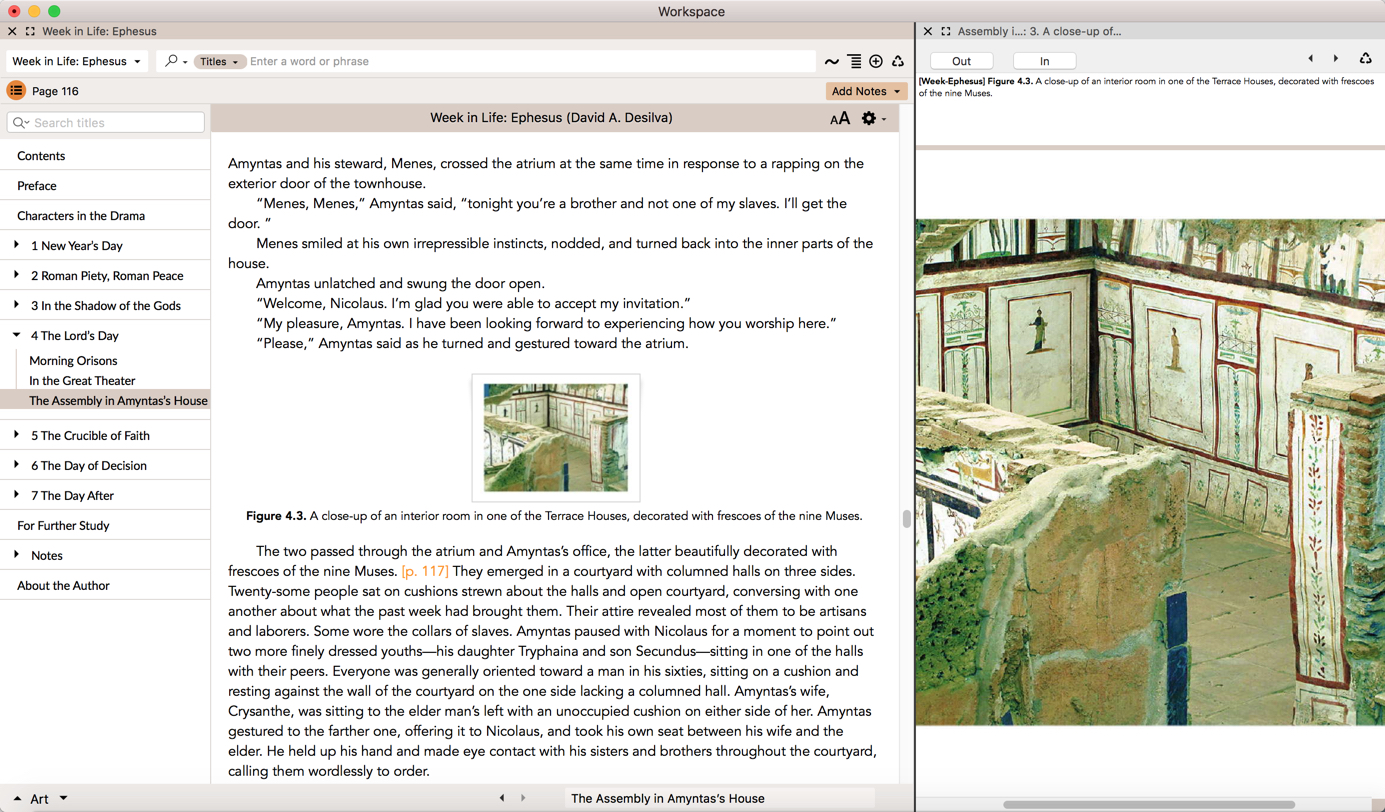This screenshot has width=1385, height=812.
Task: Expand 7 The Day After chapter
Action: [17, 495]
